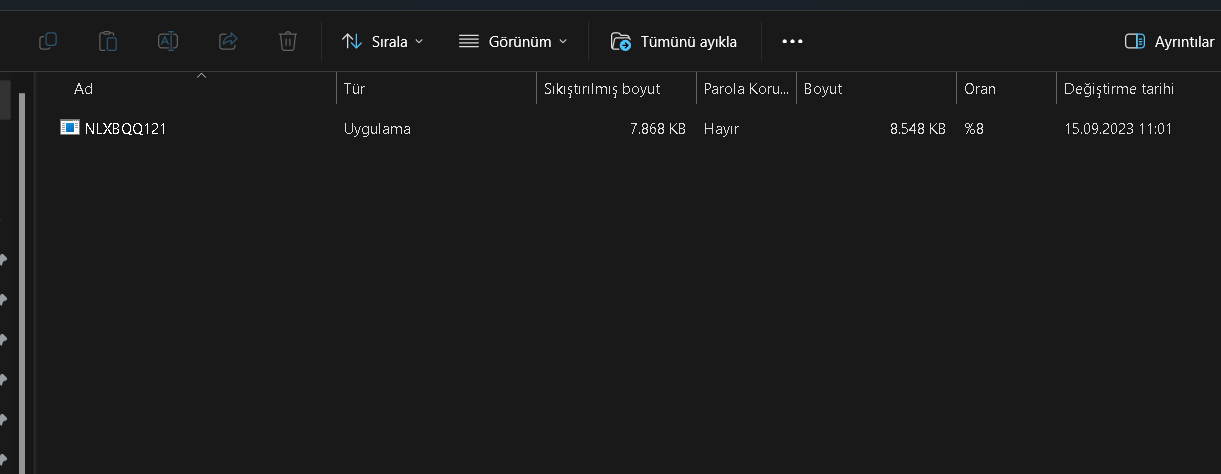Click the 15.09.2023 11:01 date cell

[1118, 129]
